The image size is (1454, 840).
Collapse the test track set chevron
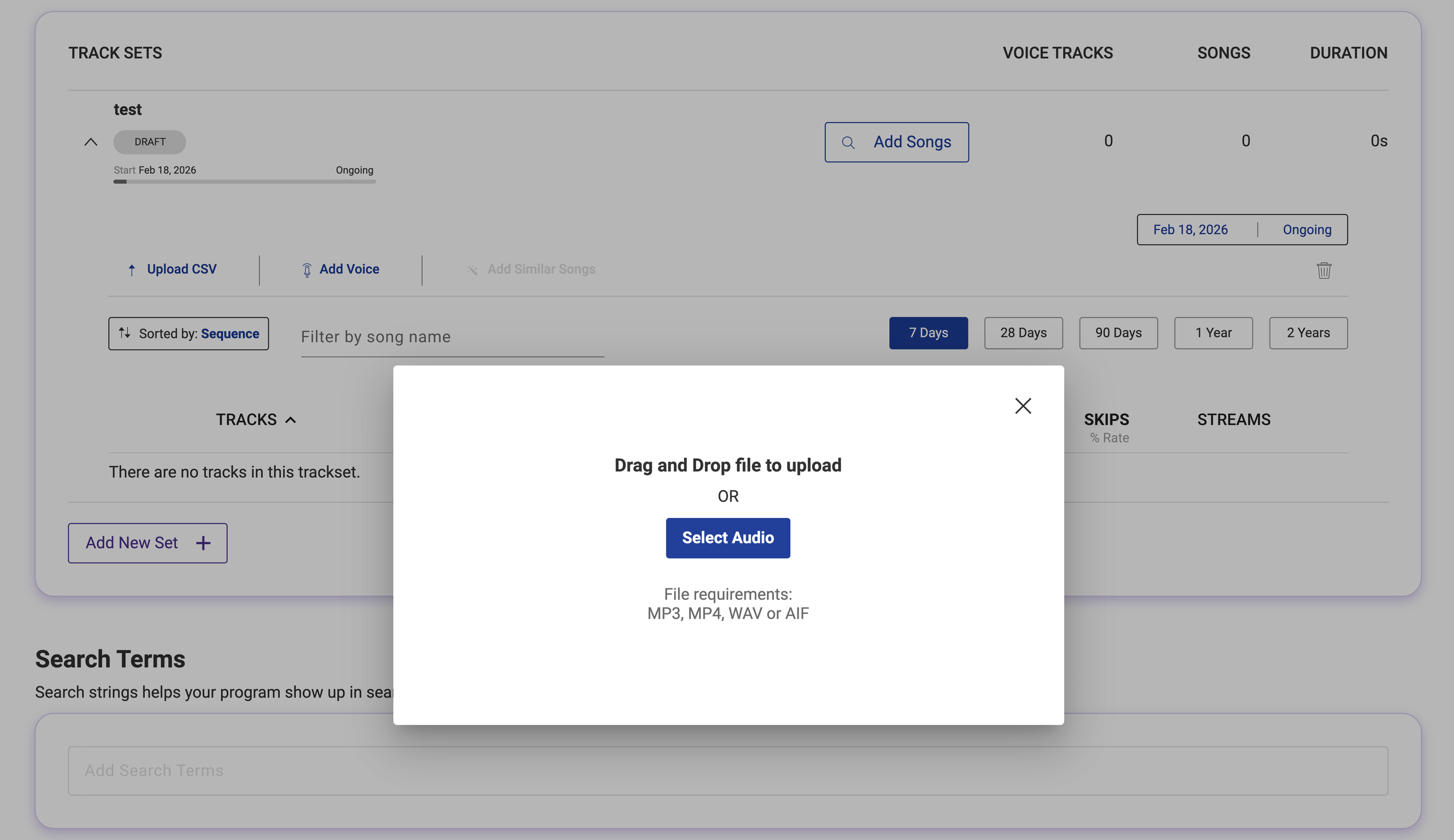(x=91, y=142)
